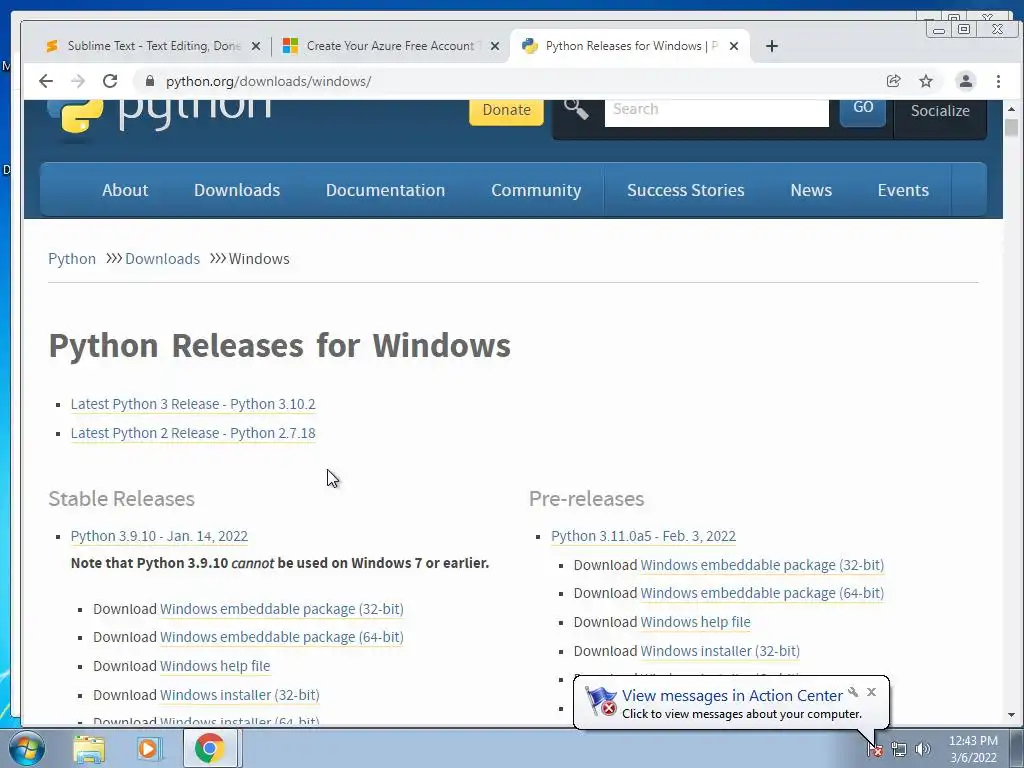
Task: Click the Python breadcrumb link
Action: pos(72,259)
